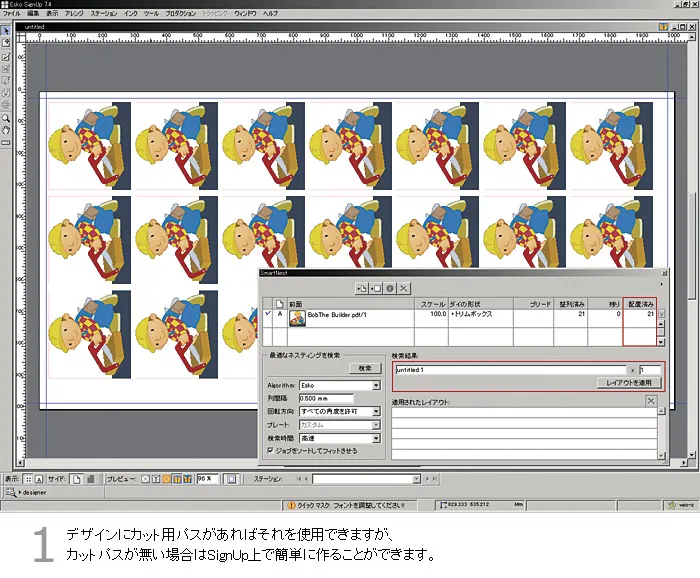Toggle the sort jobs and fit checkbox
Image resolution: width=700 pixels, height=578 pixels.
[x=270, y=451]
